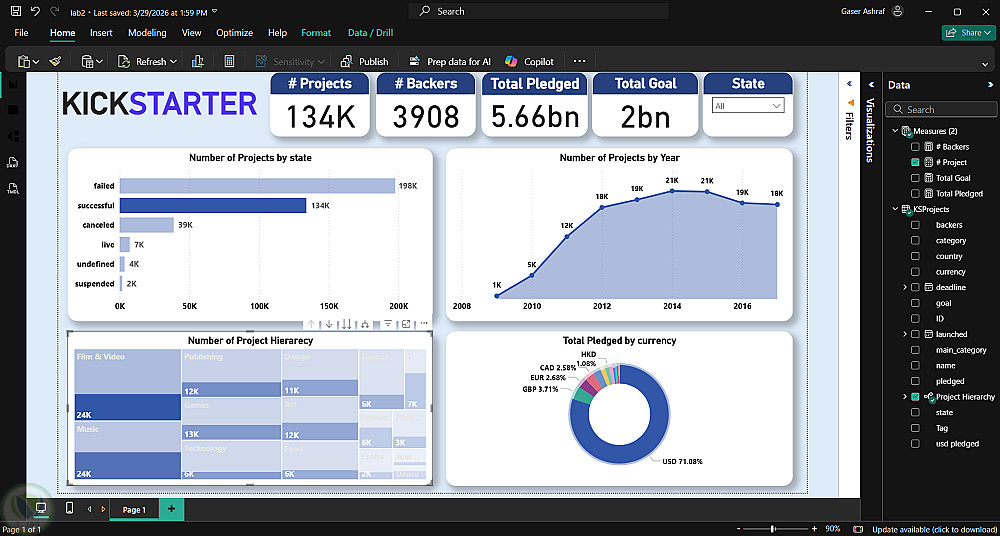Viewport: 1000px width, 536px height.
Task: Select the Page 1 tab
Action: pyautogui.click(x=134, y=509)
